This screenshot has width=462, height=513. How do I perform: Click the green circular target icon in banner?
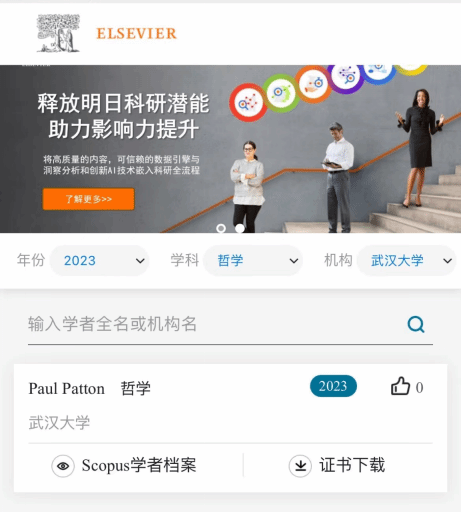281,93
